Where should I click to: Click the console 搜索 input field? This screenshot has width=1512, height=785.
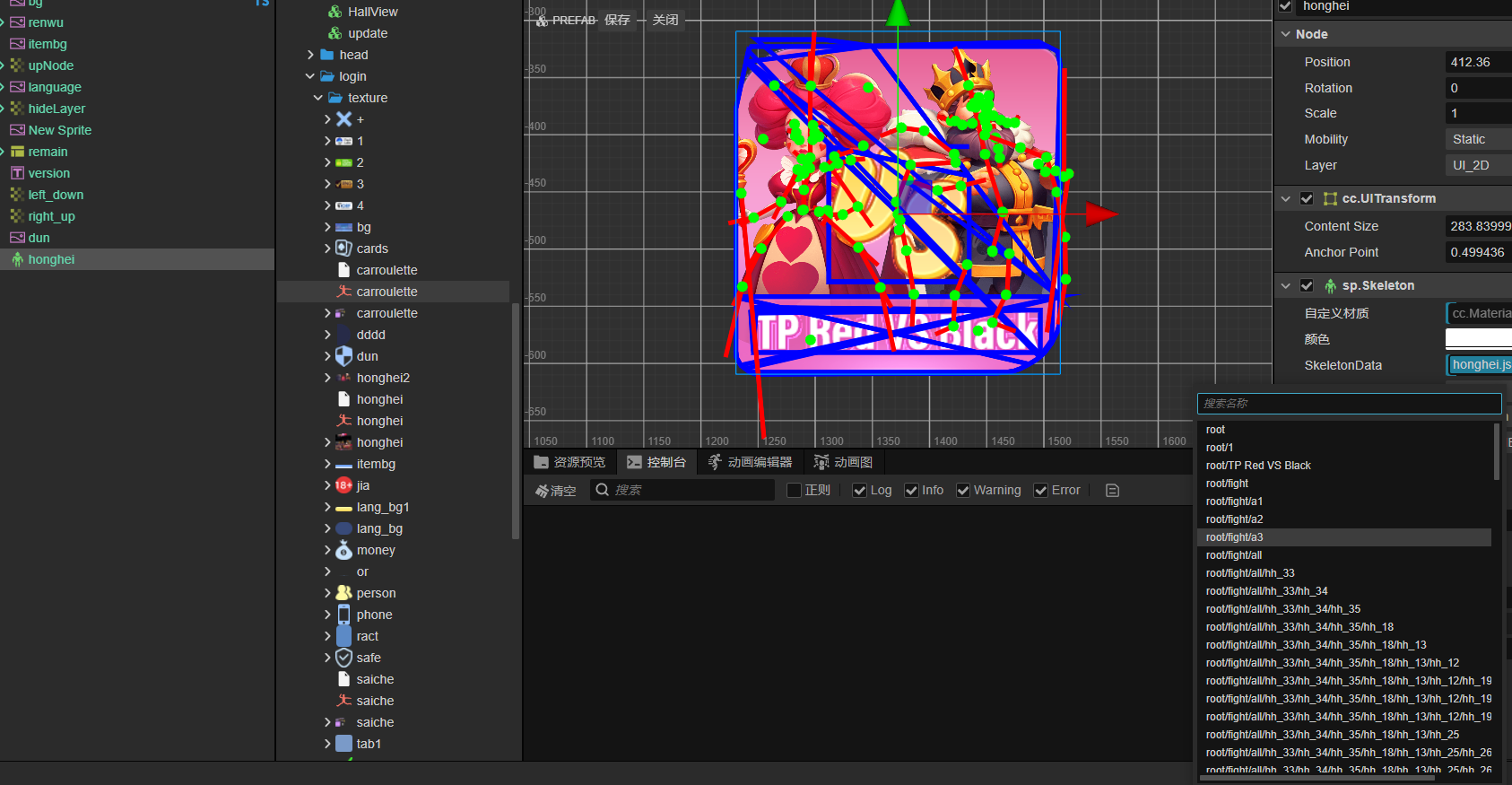click(x=682, y=490)
